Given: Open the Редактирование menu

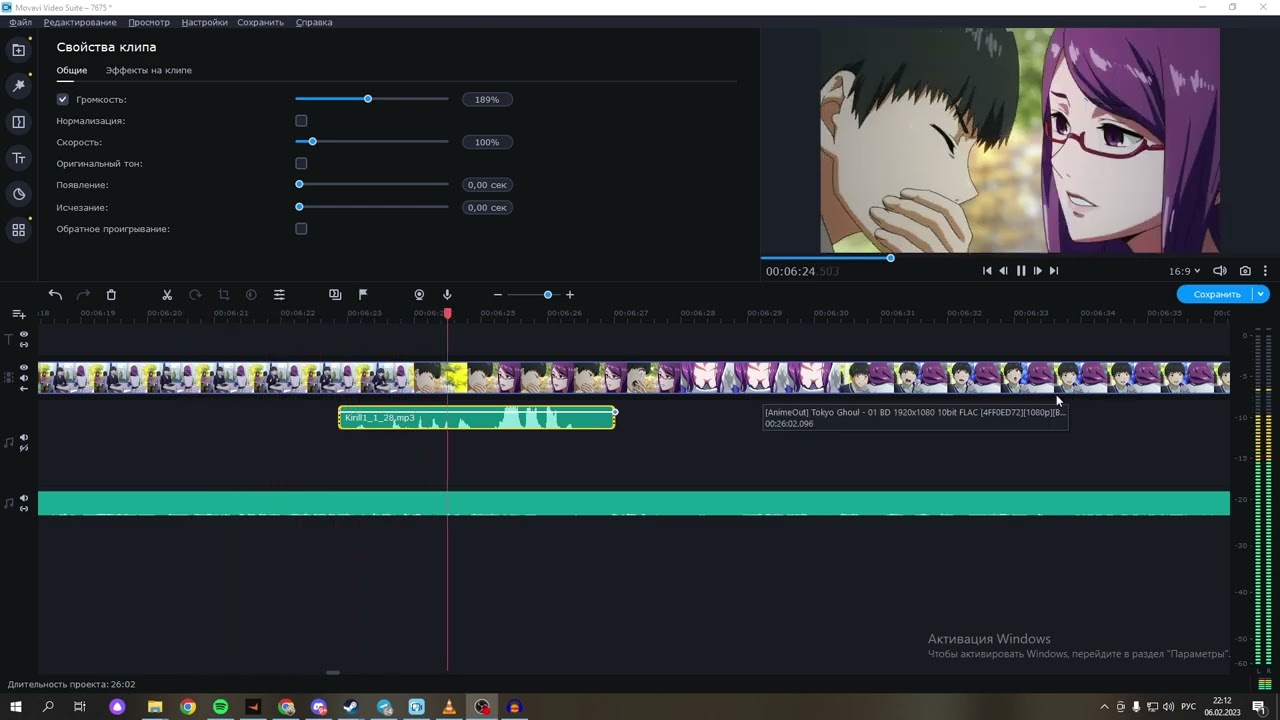Looking at the screenshot, I should point(80,22).
